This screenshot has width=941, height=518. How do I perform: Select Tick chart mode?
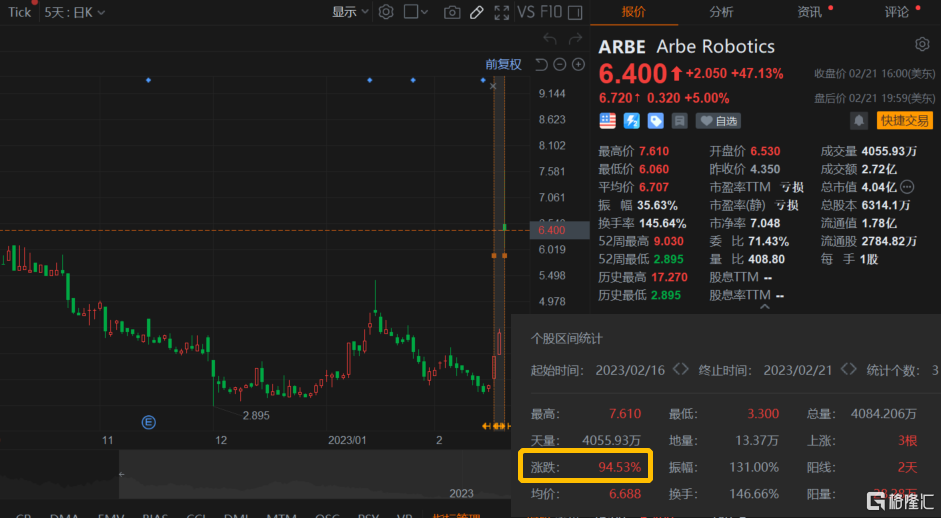point(19,12)
